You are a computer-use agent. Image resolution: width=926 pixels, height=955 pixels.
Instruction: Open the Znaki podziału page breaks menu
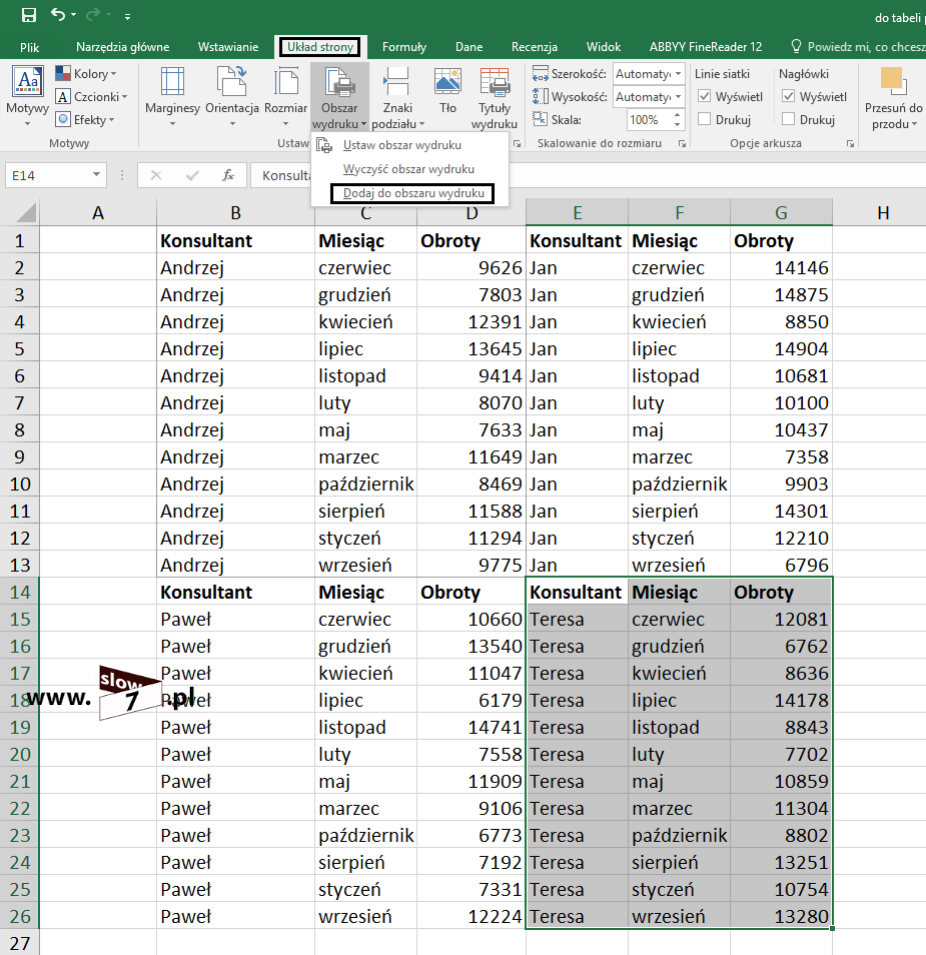pos(398,96)
